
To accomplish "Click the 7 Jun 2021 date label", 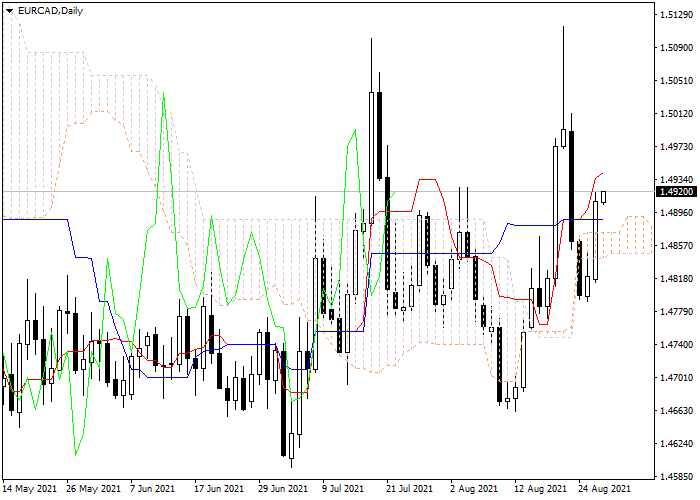I will 153,489.
